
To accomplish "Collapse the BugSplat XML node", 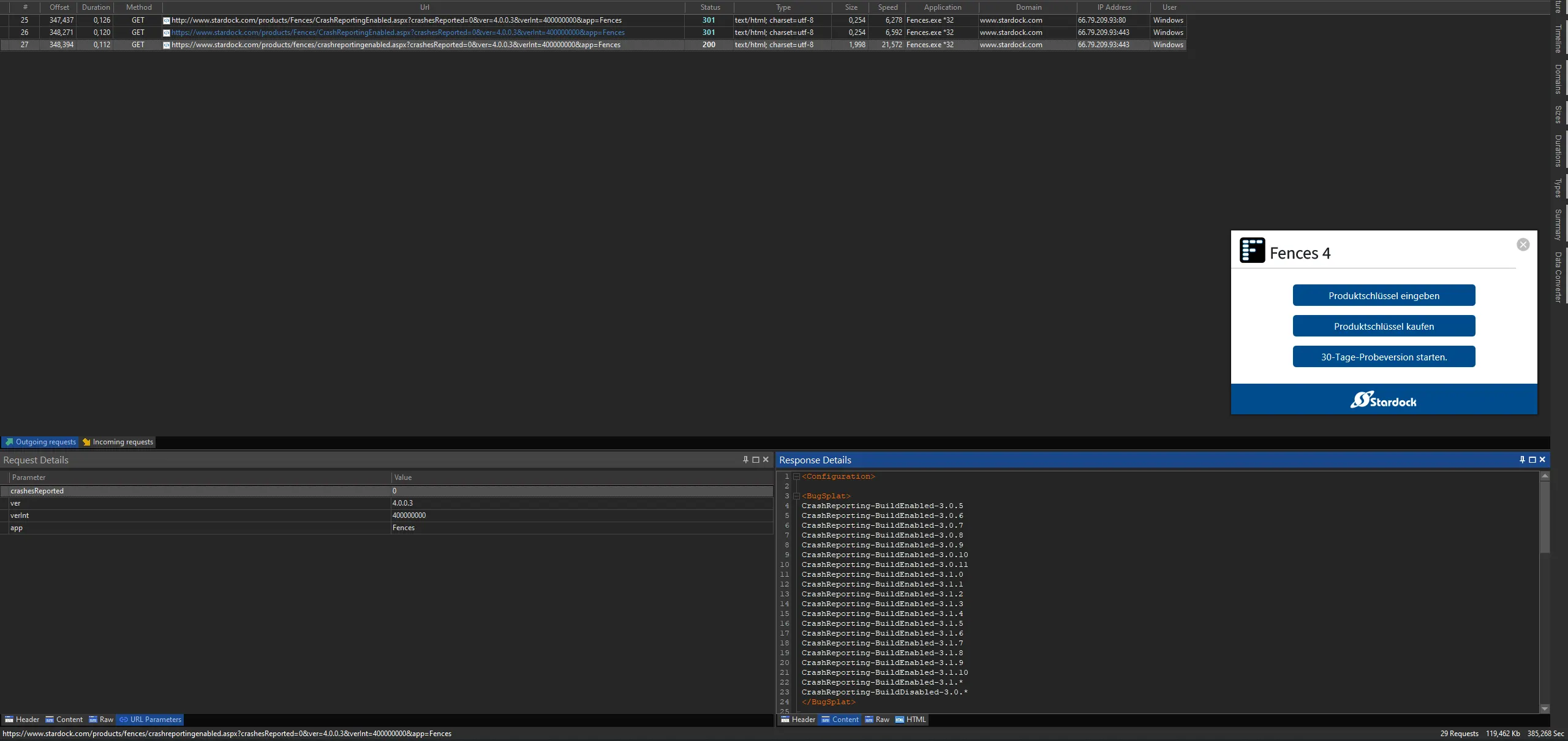I will 796,496.
